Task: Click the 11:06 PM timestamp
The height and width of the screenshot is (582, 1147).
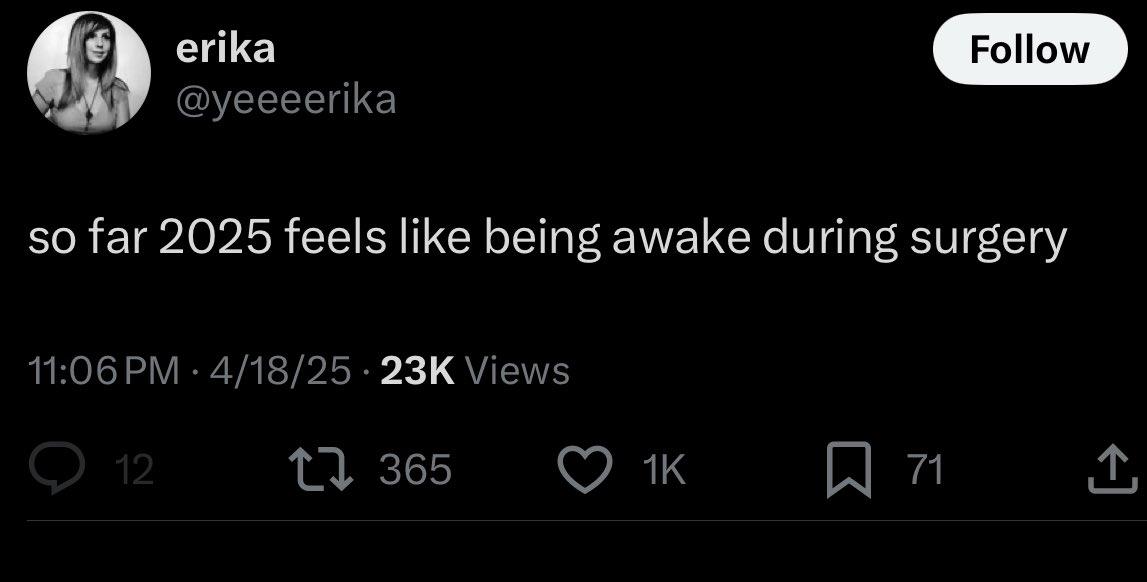Action: click(104, 371)
